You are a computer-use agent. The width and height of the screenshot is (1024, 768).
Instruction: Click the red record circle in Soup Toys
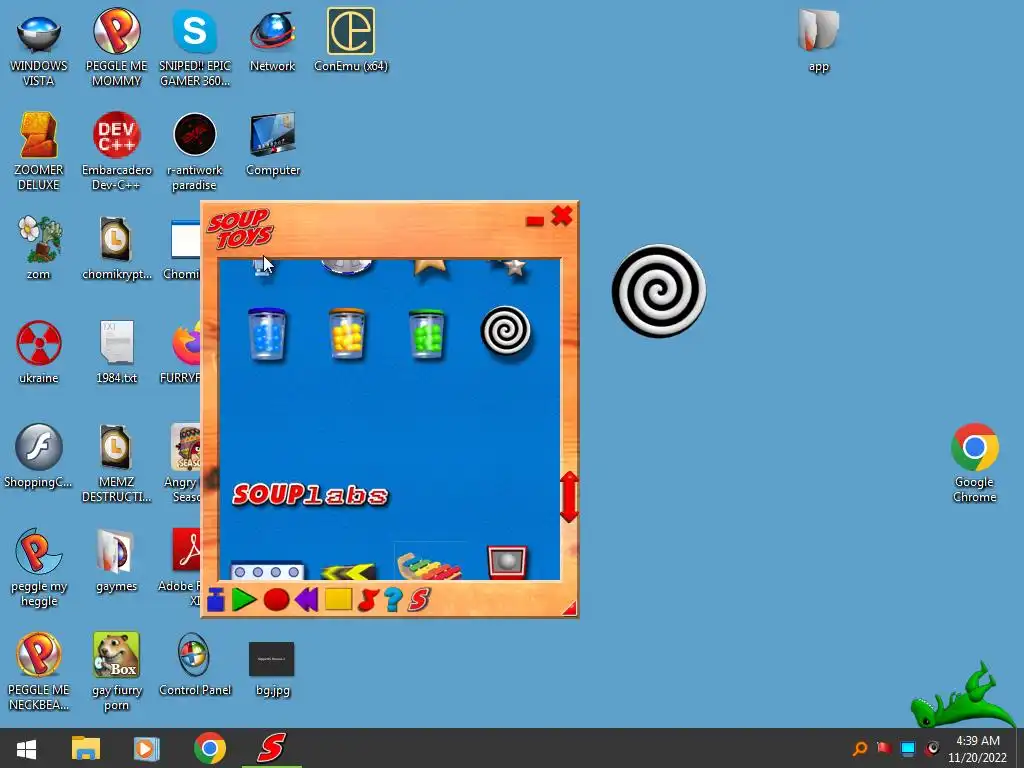pos(276,600)
